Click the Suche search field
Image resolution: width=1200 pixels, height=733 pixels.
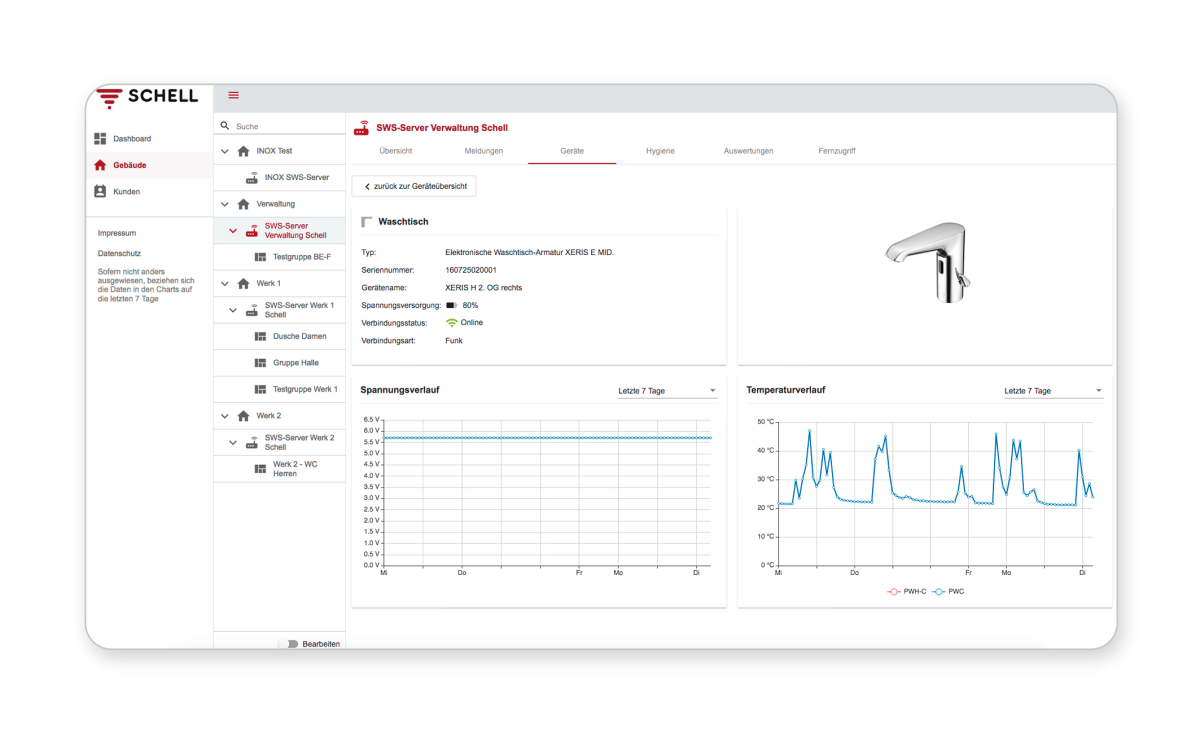(285, 127)
